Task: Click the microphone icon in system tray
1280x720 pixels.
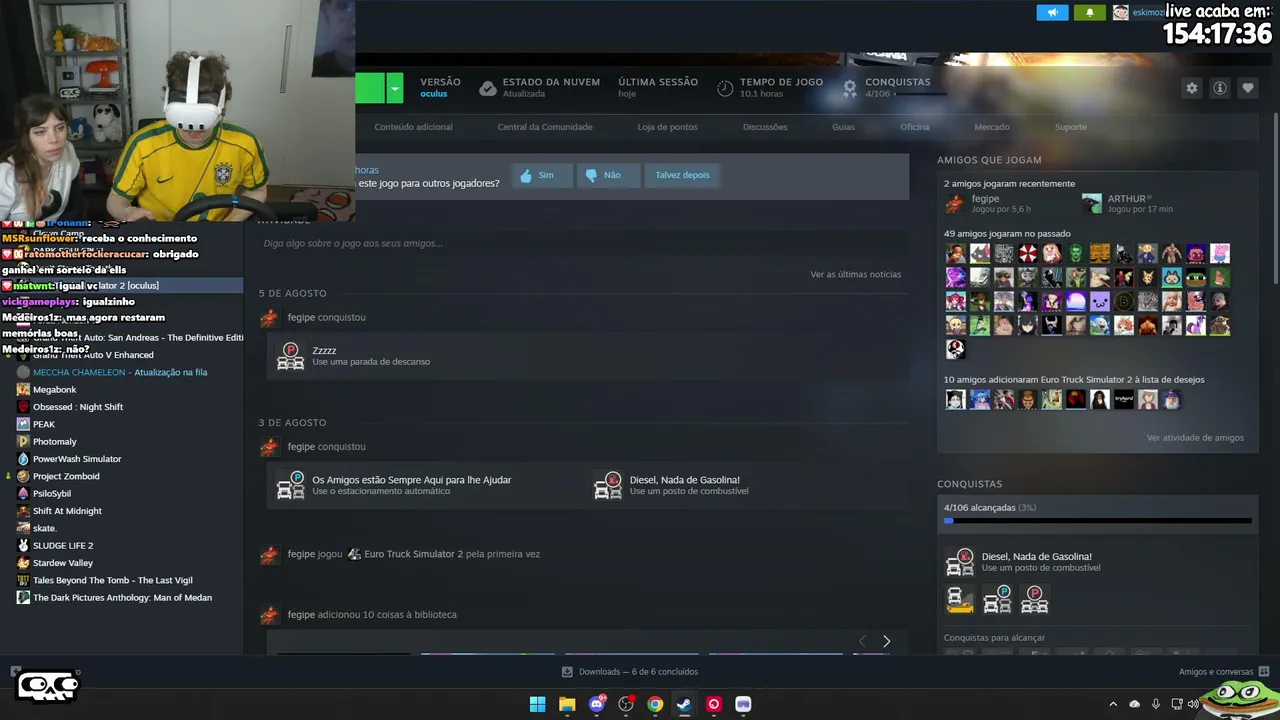Action: pos(1156,704)
